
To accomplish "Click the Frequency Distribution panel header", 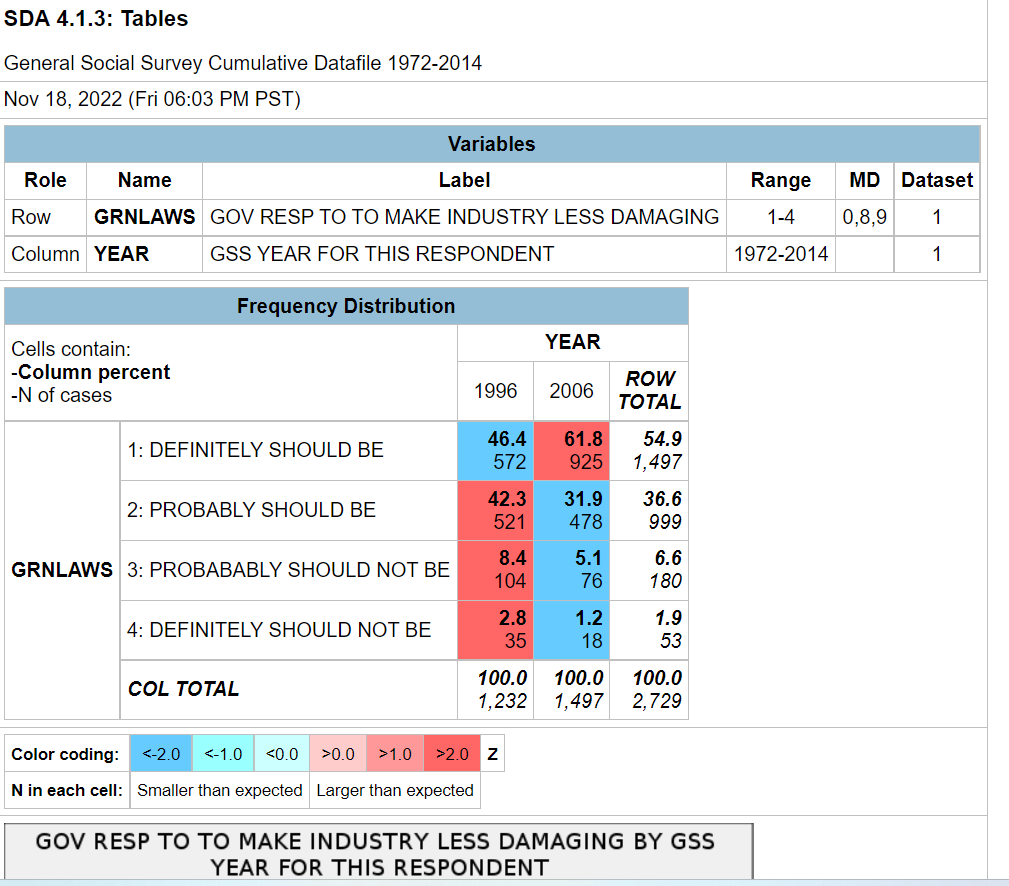I will pos(346,306).
